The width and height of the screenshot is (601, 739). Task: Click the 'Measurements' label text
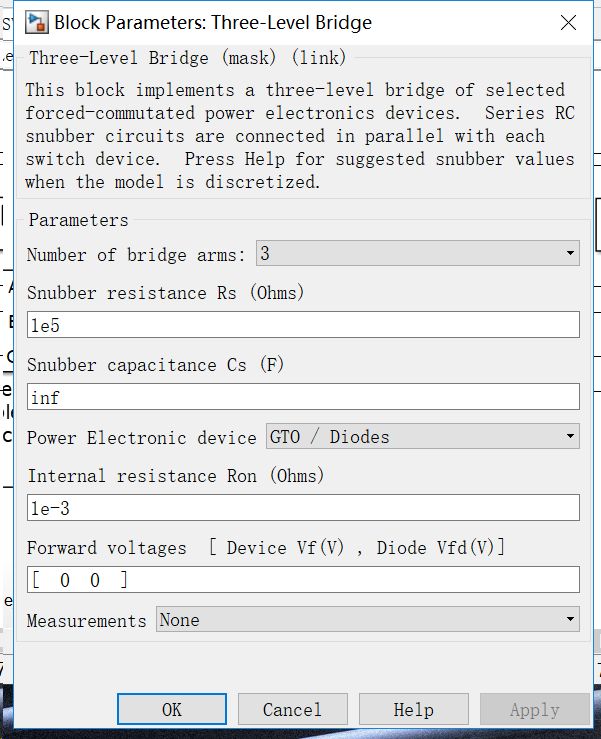click(x=86, y=621)
